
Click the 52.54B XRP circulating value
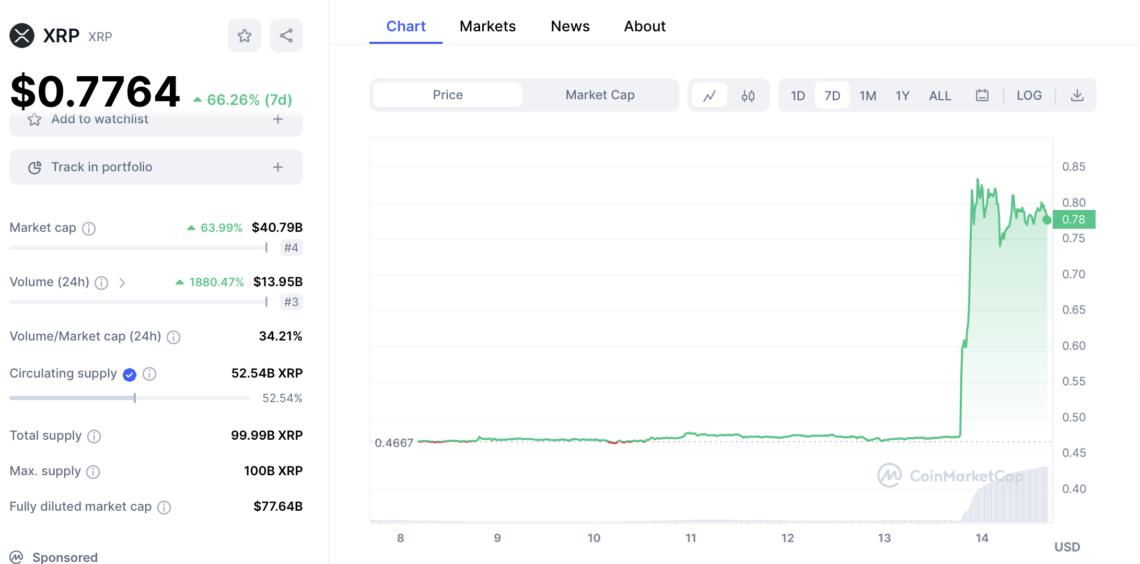point(267,374)
